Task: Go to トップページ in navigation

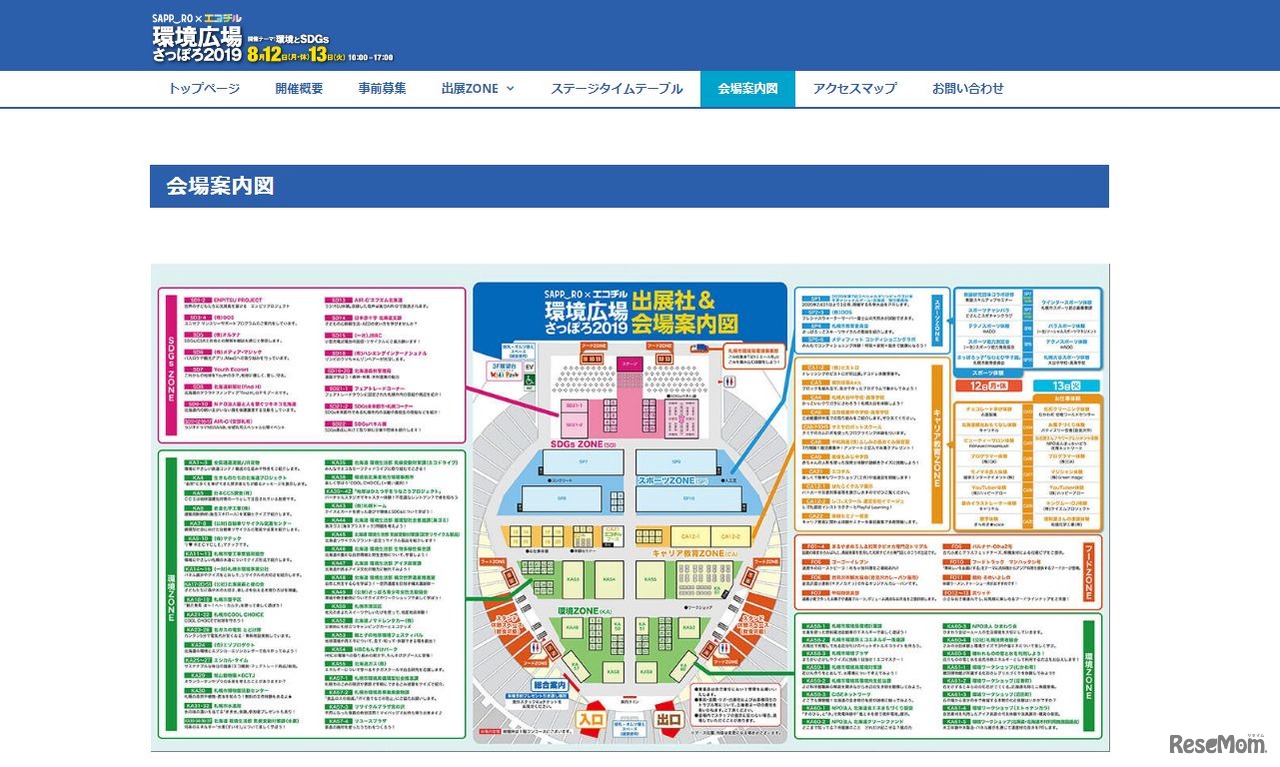Action: click(x=204, y=88)
